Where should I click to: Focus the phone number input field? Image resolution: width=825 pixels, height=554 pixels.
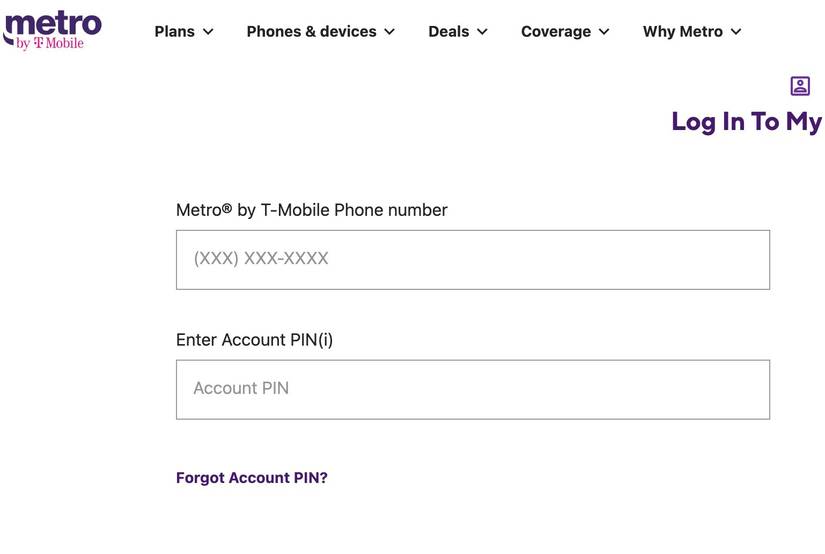[472, 260]
